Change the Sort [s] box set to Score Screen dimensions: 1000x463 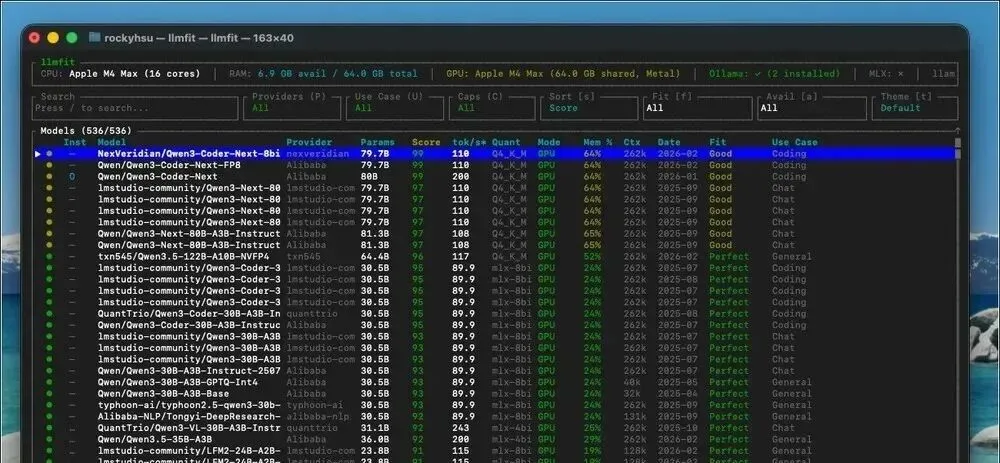click(x=590, y=108)
